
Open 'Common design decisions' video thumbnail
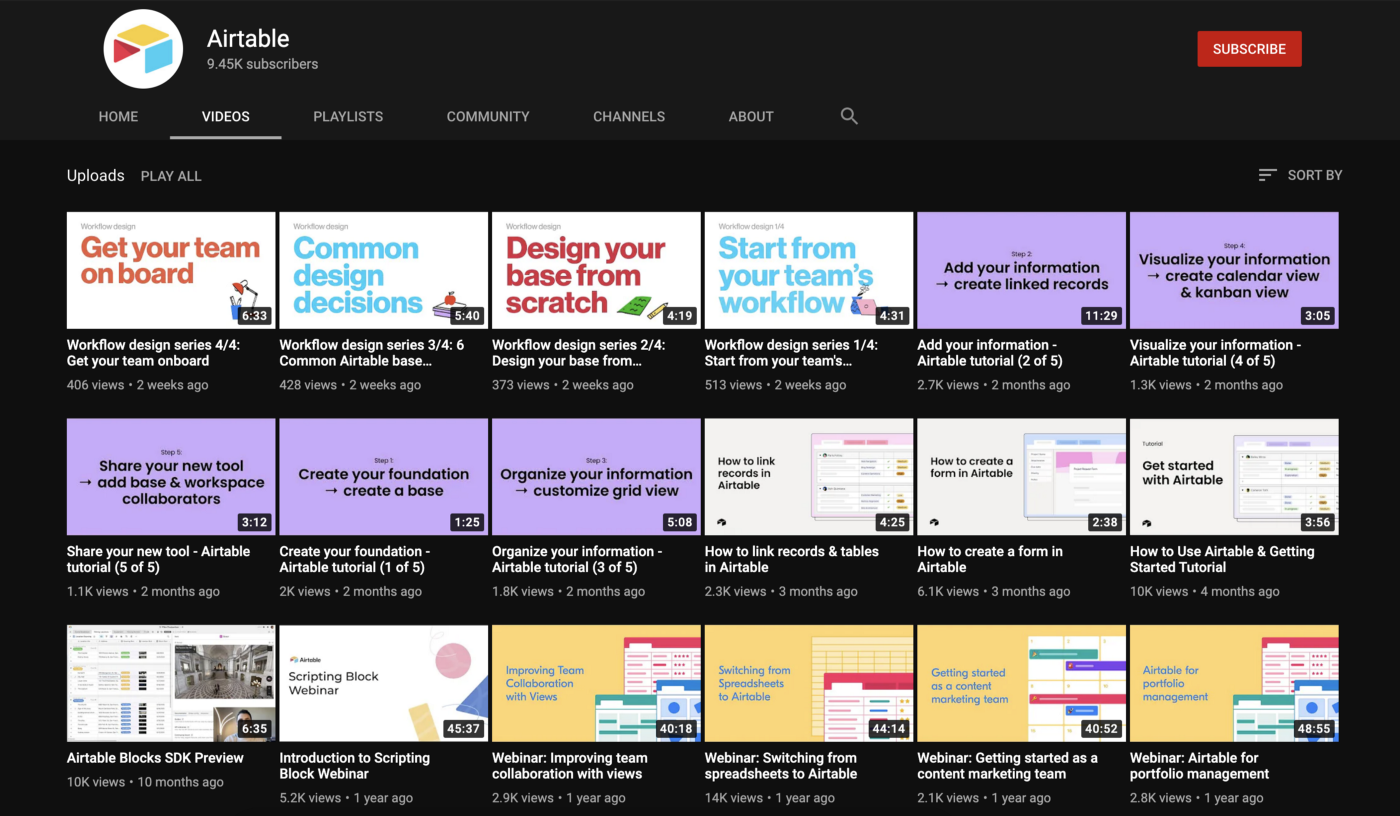(383, 270)
